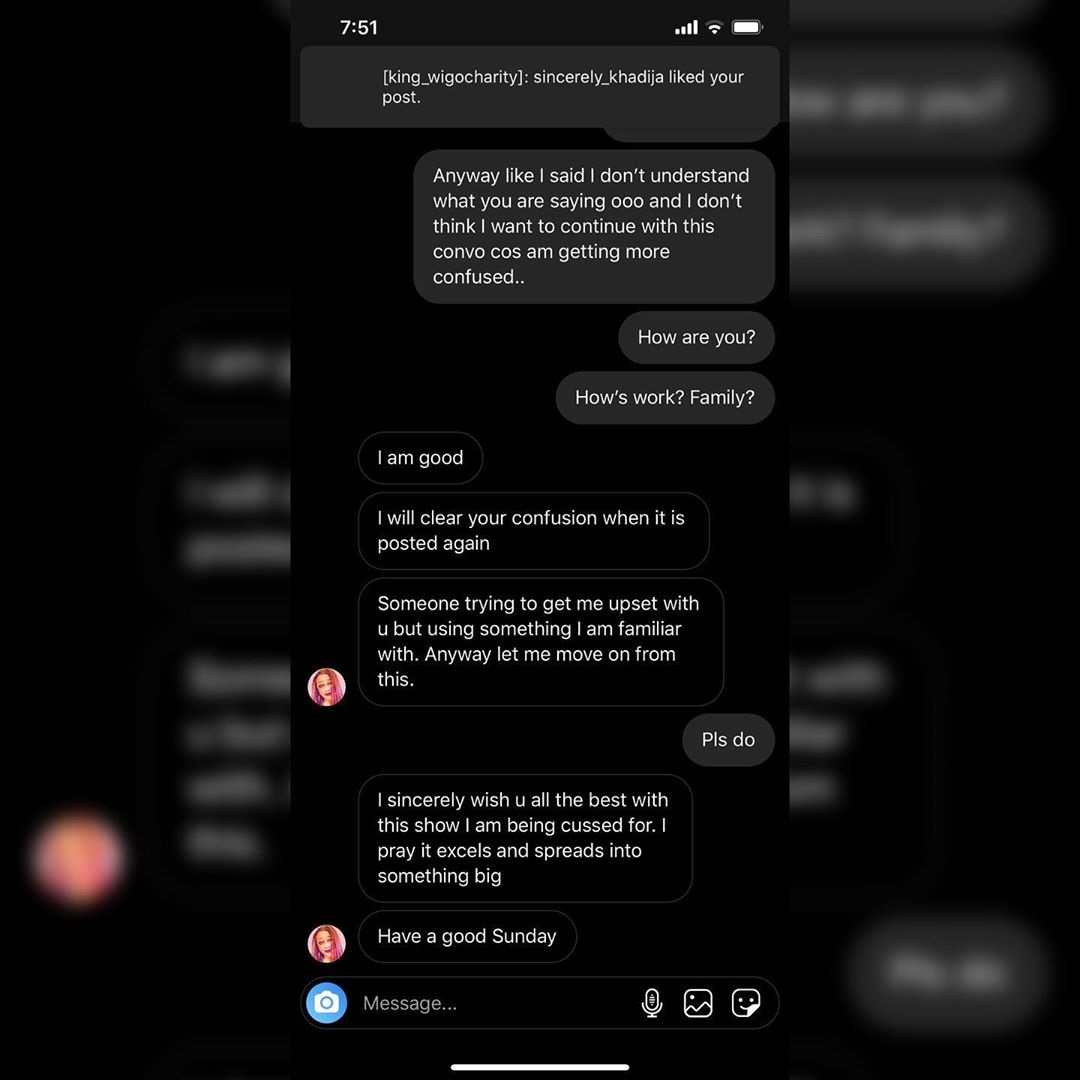Open the king_wigocharity like notification banner
1080x1080 pixels.
(x=540, y=87)
